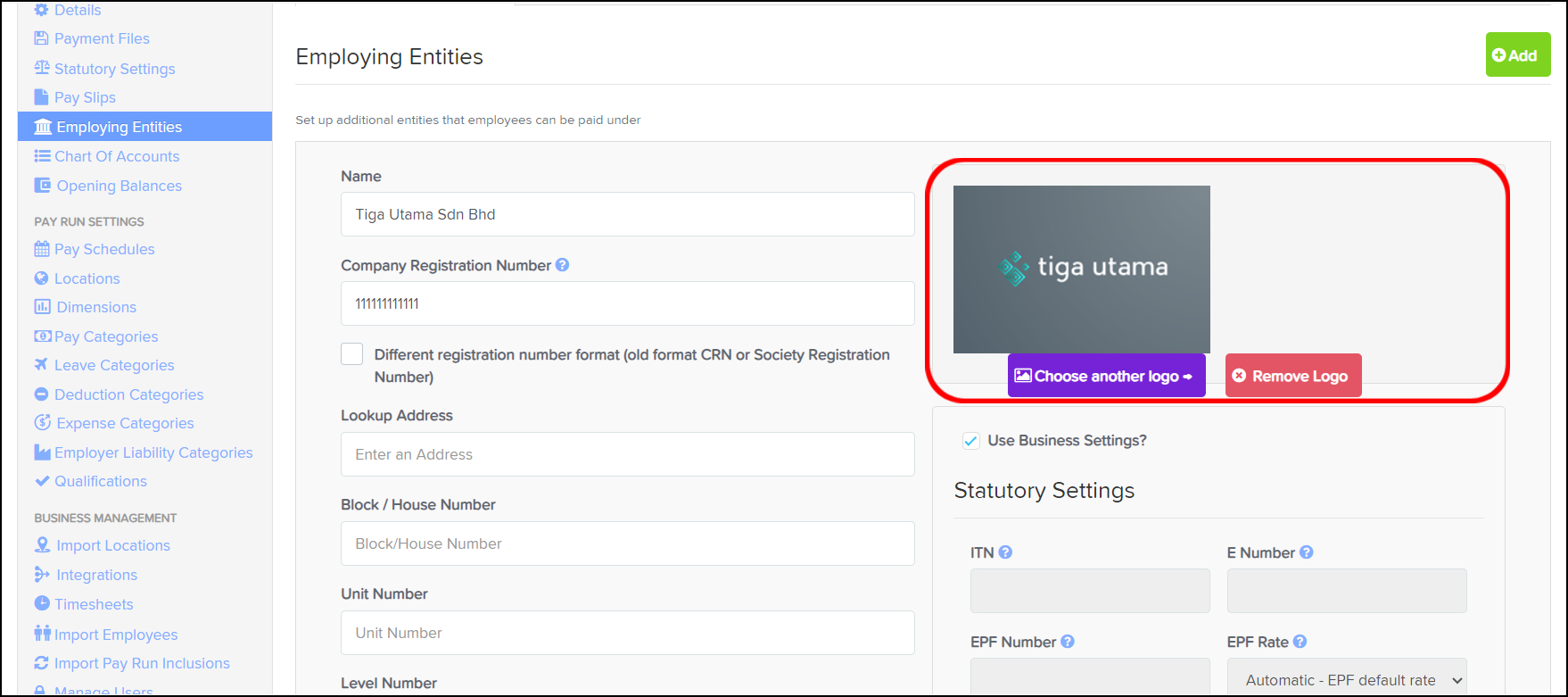Click the Pay Schedules calendar icon

coord(42,249)
